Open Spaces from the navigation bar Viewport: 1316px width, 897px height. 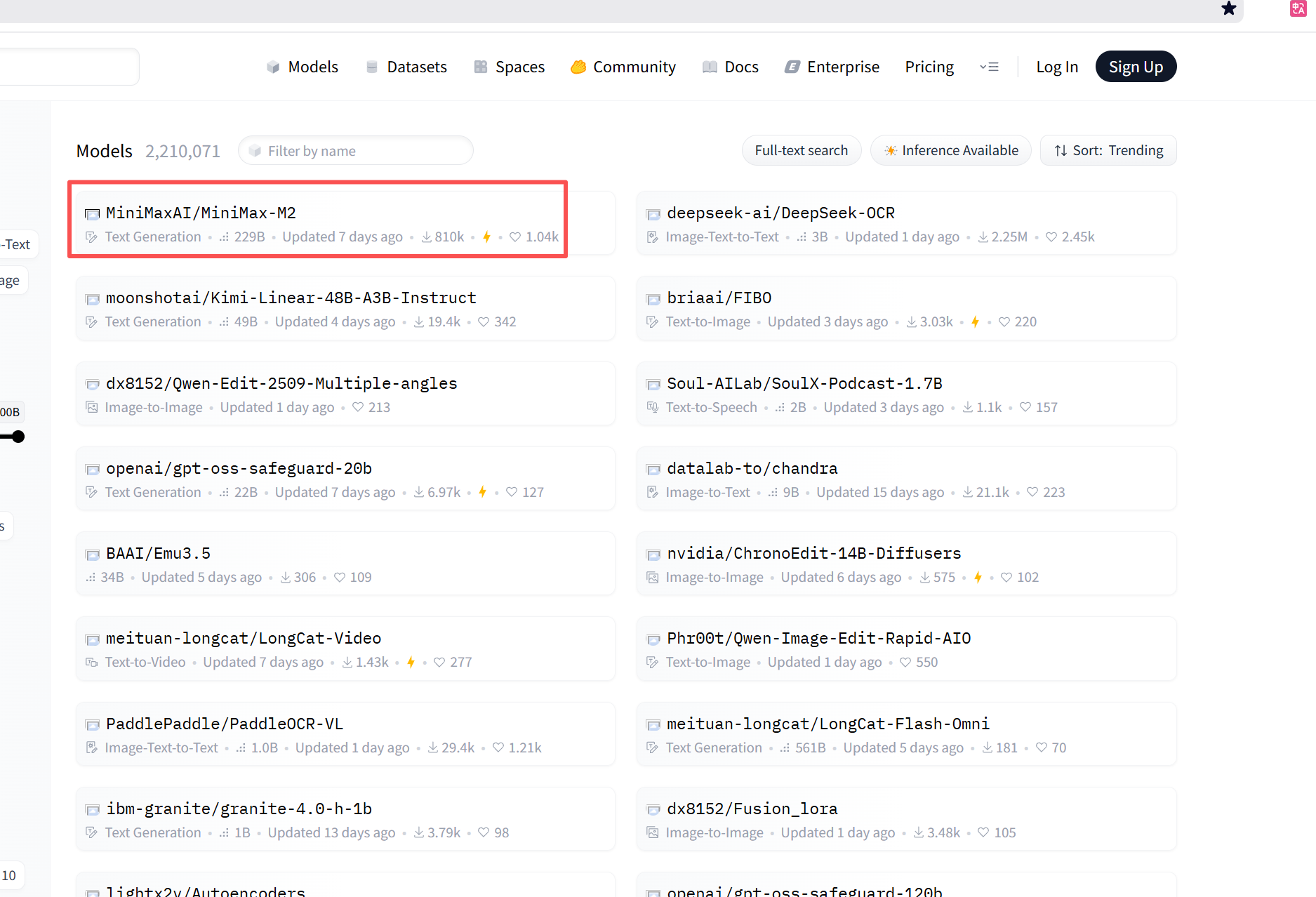pyautogui.click(x=510, y=67)
